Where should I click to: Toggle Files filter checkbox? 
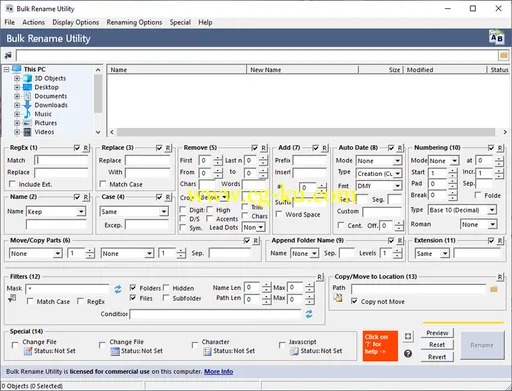pos(133,298)
